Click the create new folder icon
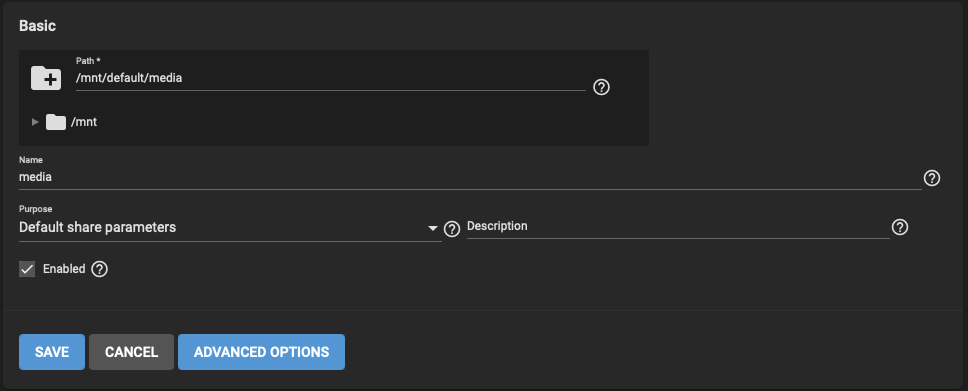Image resolution: width=968 pixels, height=391 pixels. point(46,78)
